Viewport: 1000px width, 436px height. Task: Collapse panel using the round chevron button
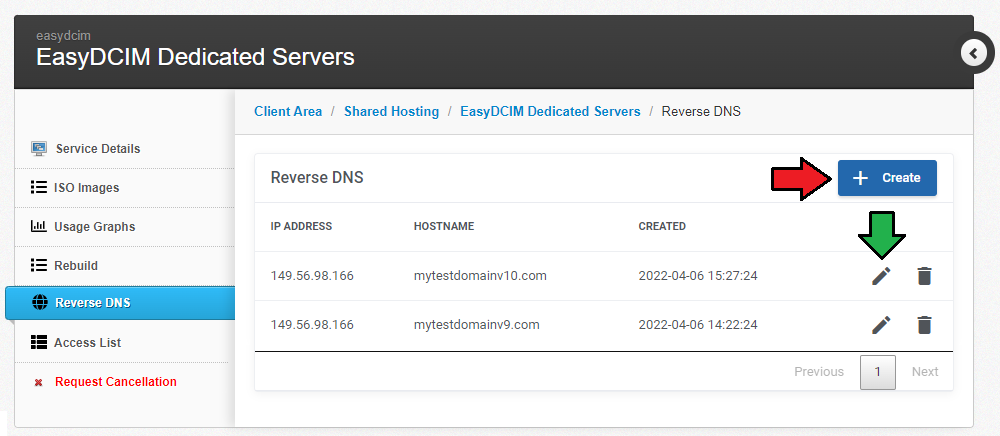click(x=974, y=54)
